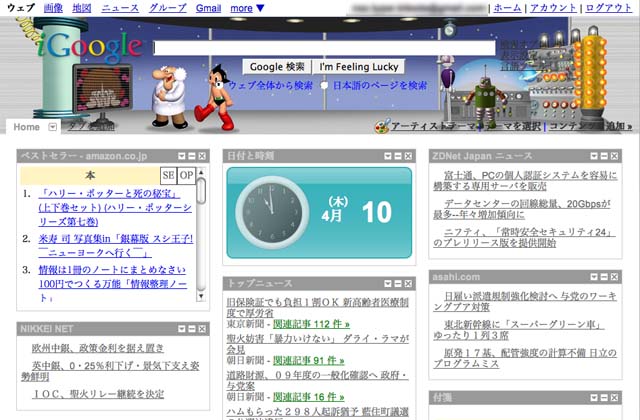Switch to the OP tab in amazon gadget

(187, 176)
